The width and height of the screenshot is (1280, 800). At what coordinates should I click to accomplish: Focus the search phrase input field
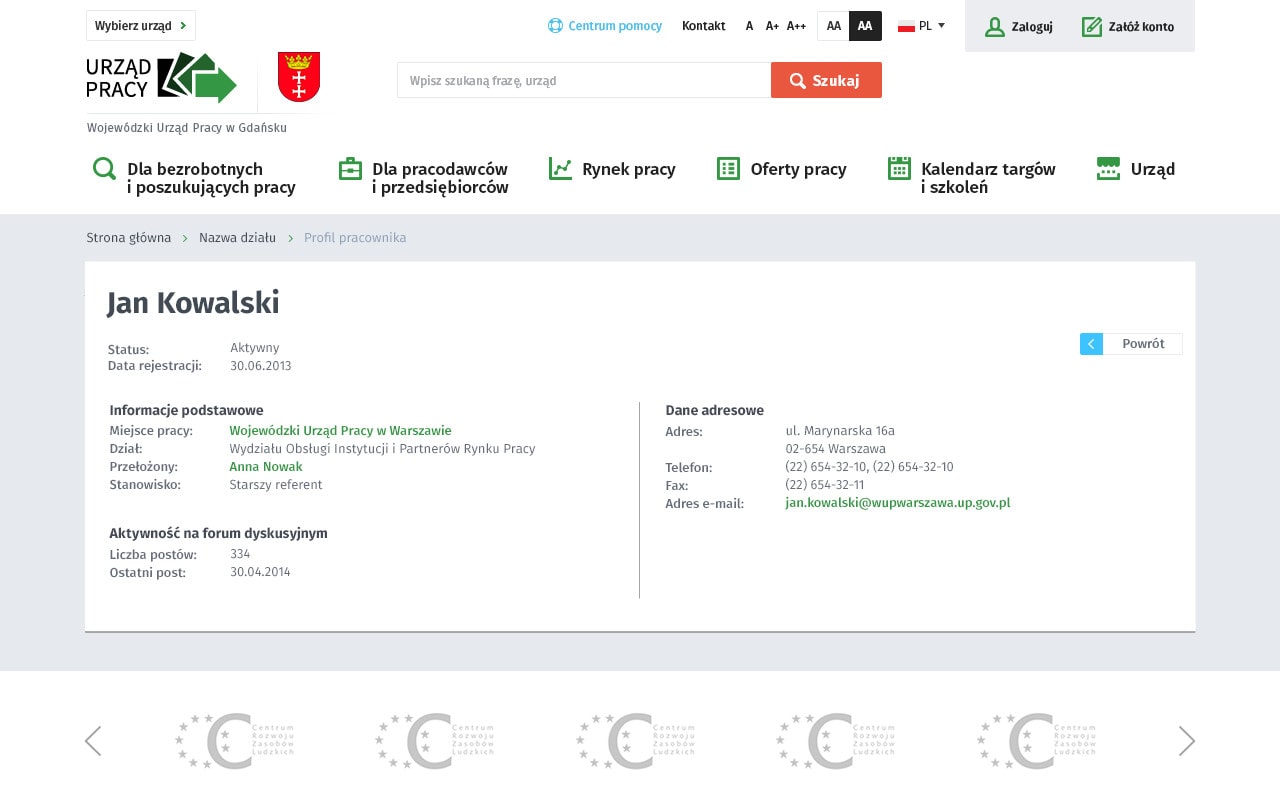pyautogui.click(x=583, y=80)
